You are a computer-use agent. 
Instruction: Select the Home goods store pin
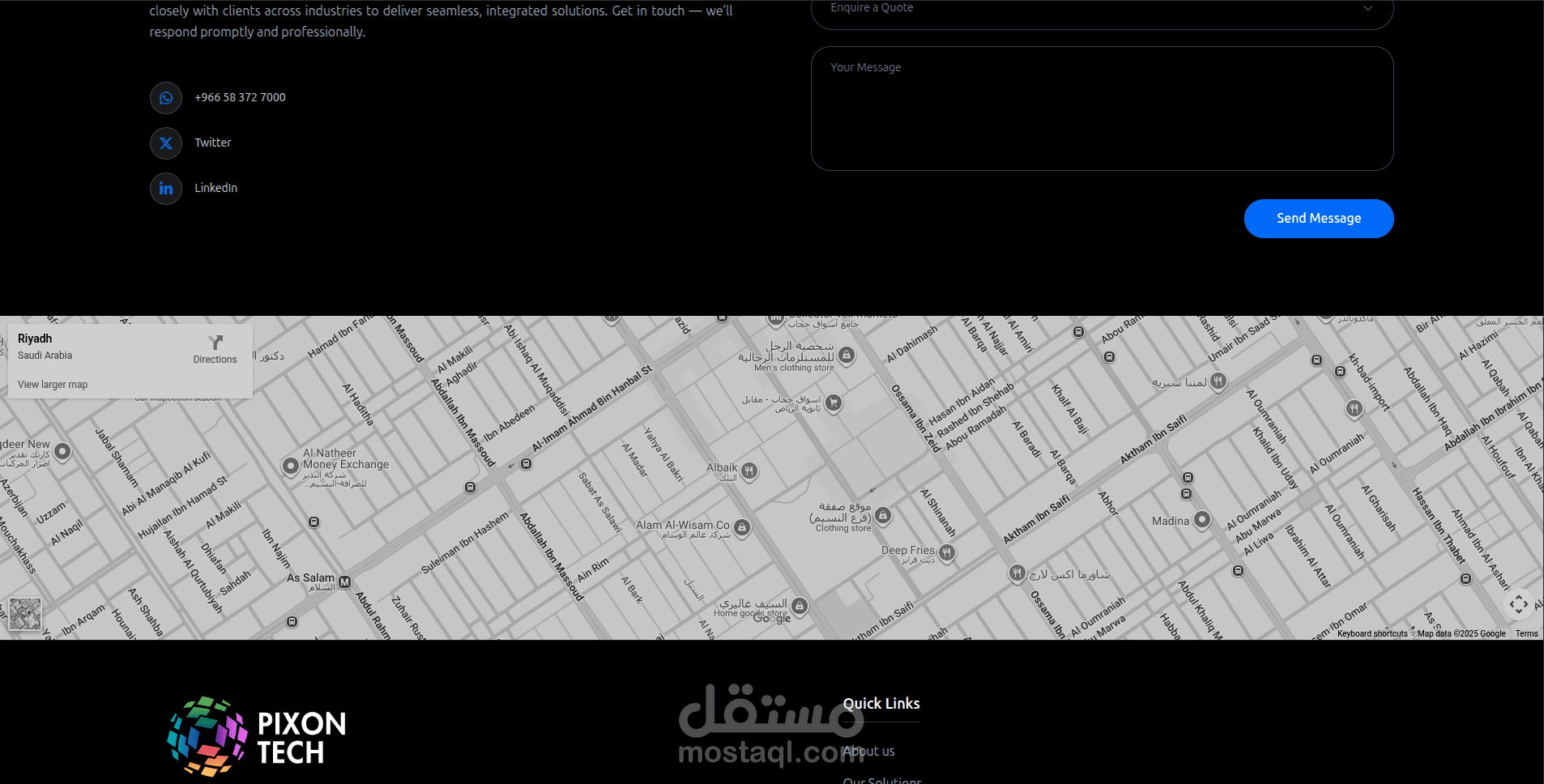point(800,606)
